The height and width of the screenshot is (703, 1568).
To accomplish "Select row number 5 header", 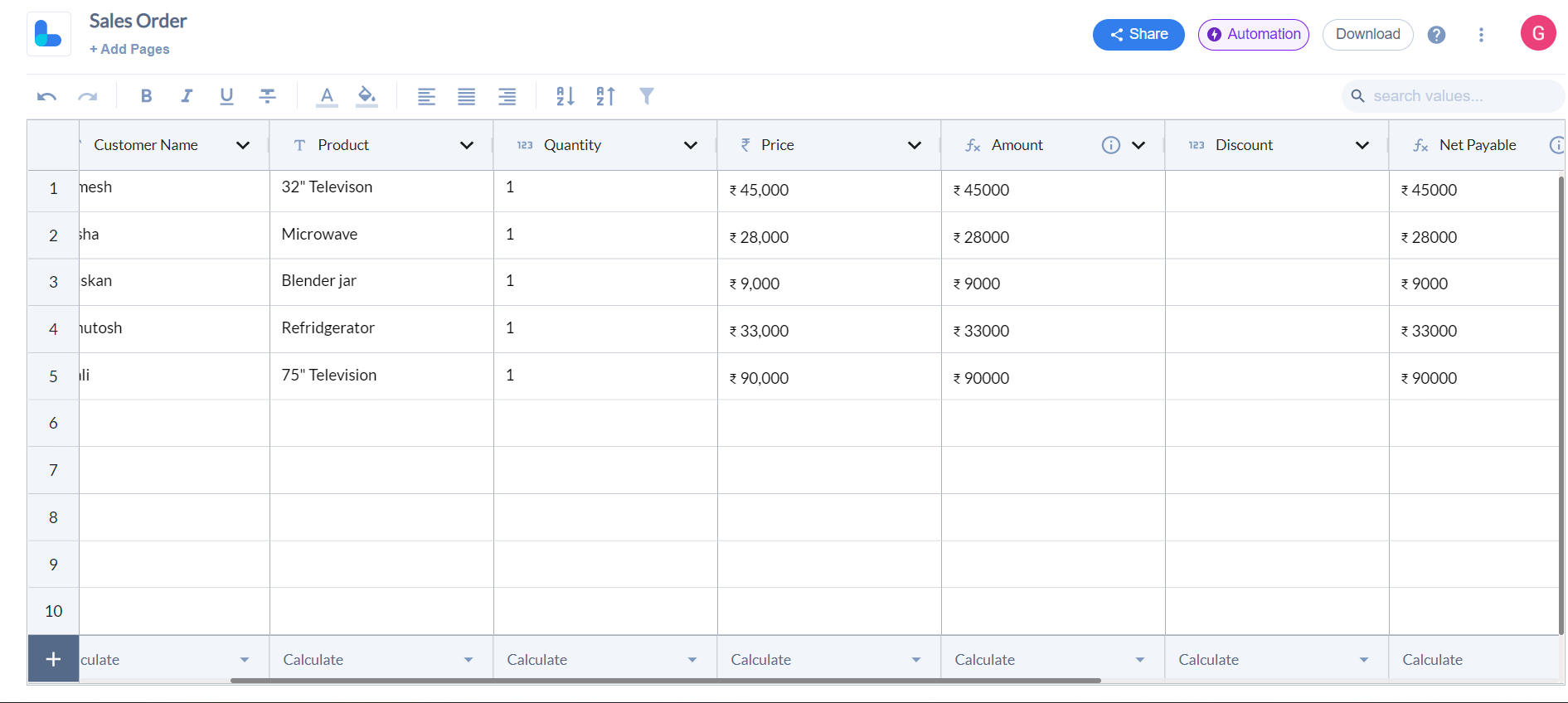I will (53, 377).
